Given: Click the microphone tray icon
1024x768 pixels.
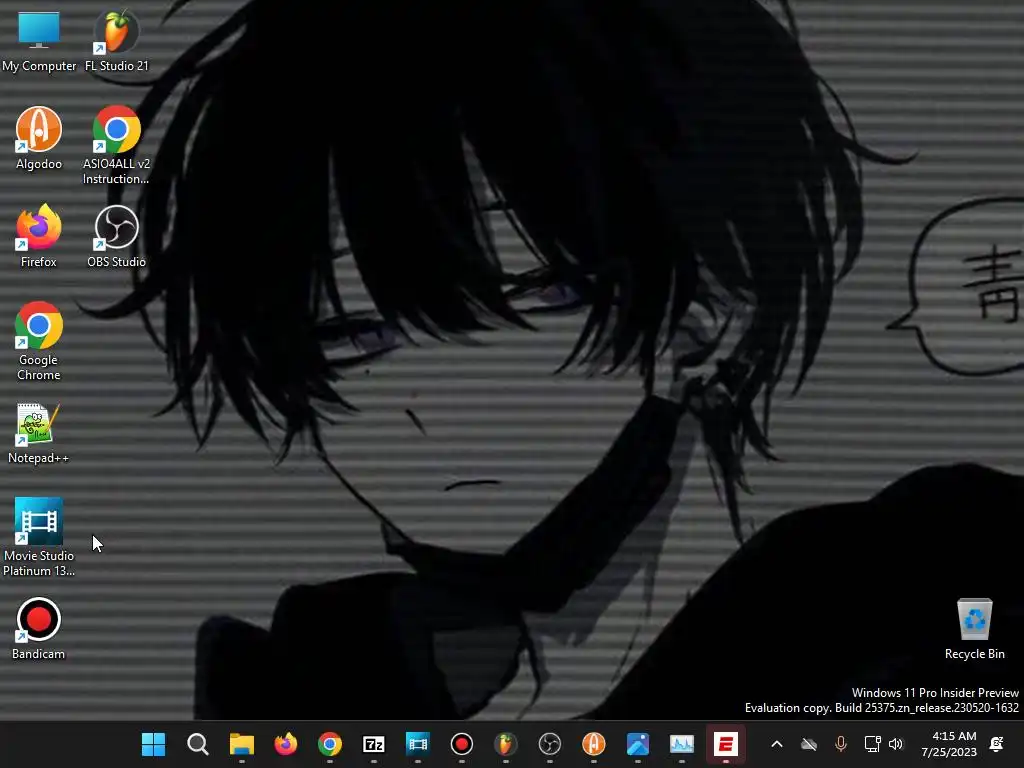Looking at the screenshot, I should [x=840, y=744].
